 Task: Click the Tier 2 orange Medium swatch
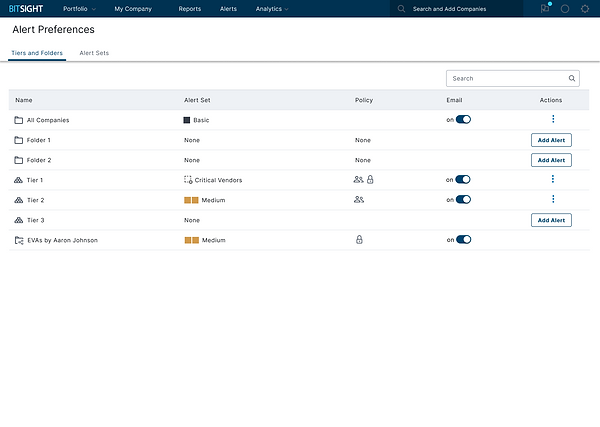click(x=191, y=200)
